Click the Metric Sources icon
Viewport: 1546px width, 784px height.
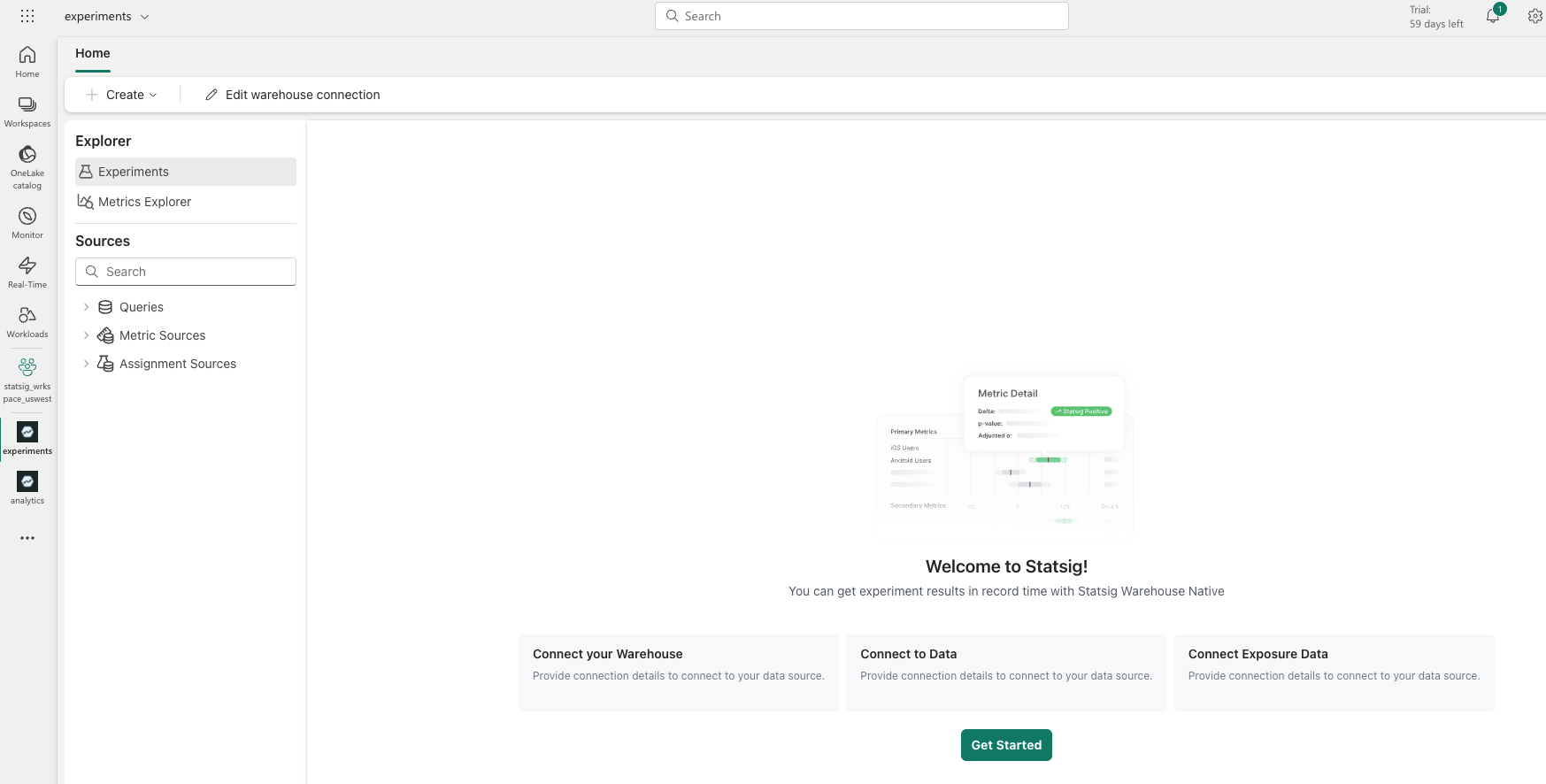point(105,335)
